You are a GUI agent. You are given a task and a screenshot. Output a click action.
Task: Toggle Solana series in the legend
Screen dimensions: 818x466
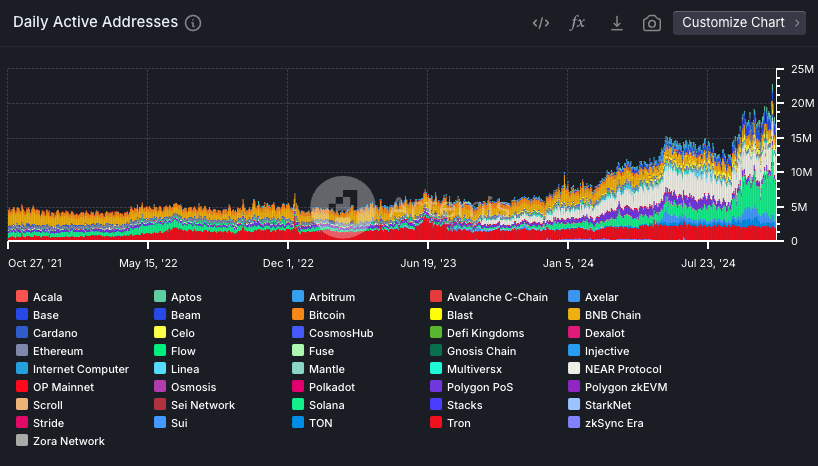[327, 405]
